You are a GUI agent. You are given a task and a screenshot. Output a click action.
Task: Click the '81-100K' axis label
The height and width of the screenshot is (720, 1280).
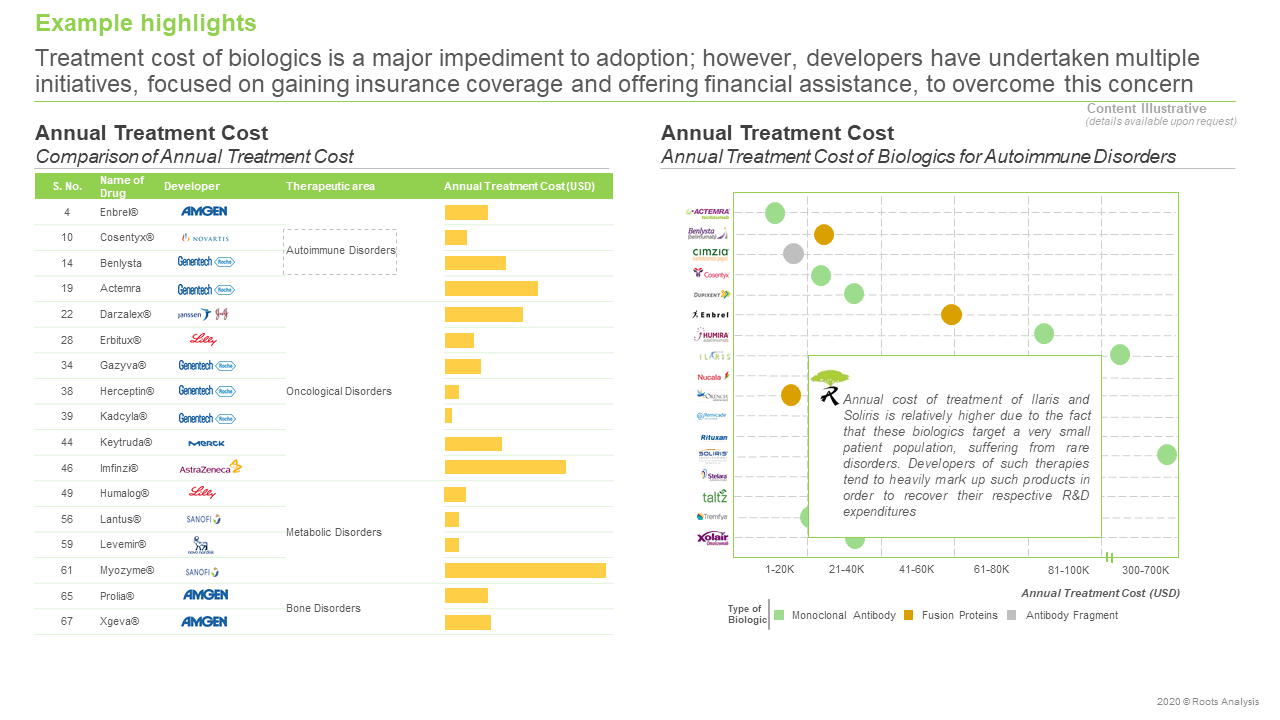coord(1069,570)
